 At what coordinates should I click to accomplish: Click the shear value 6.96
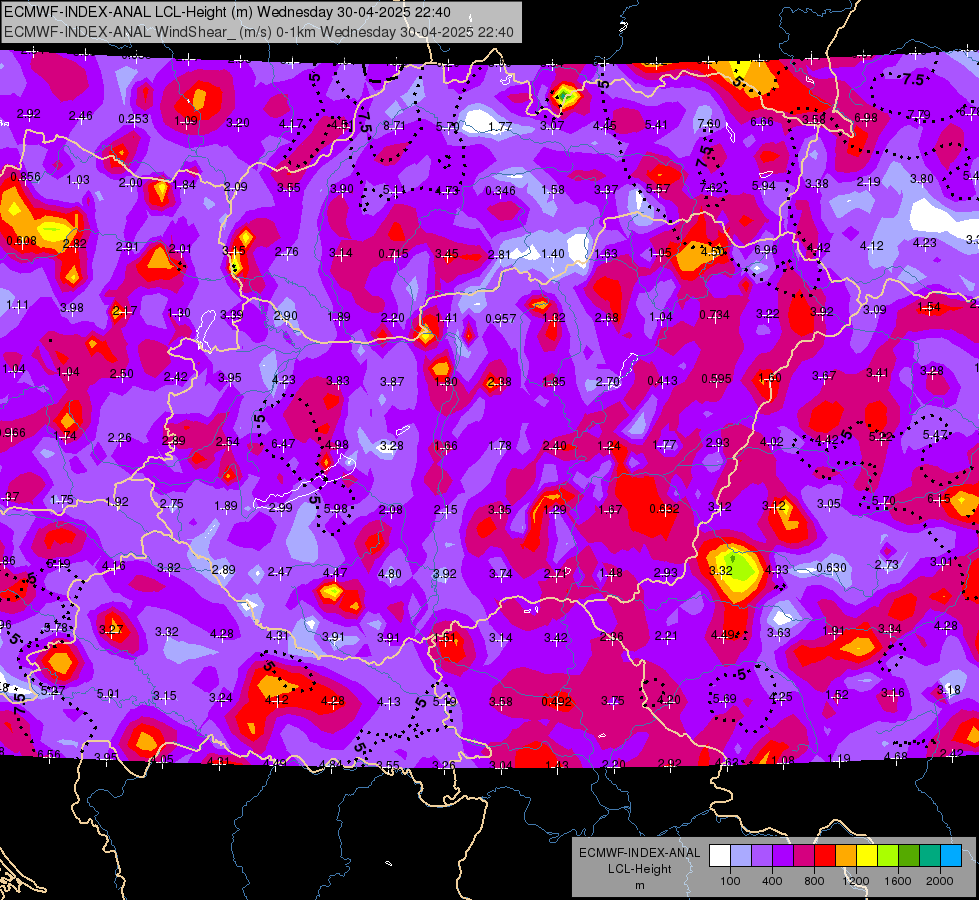(765, 250)
